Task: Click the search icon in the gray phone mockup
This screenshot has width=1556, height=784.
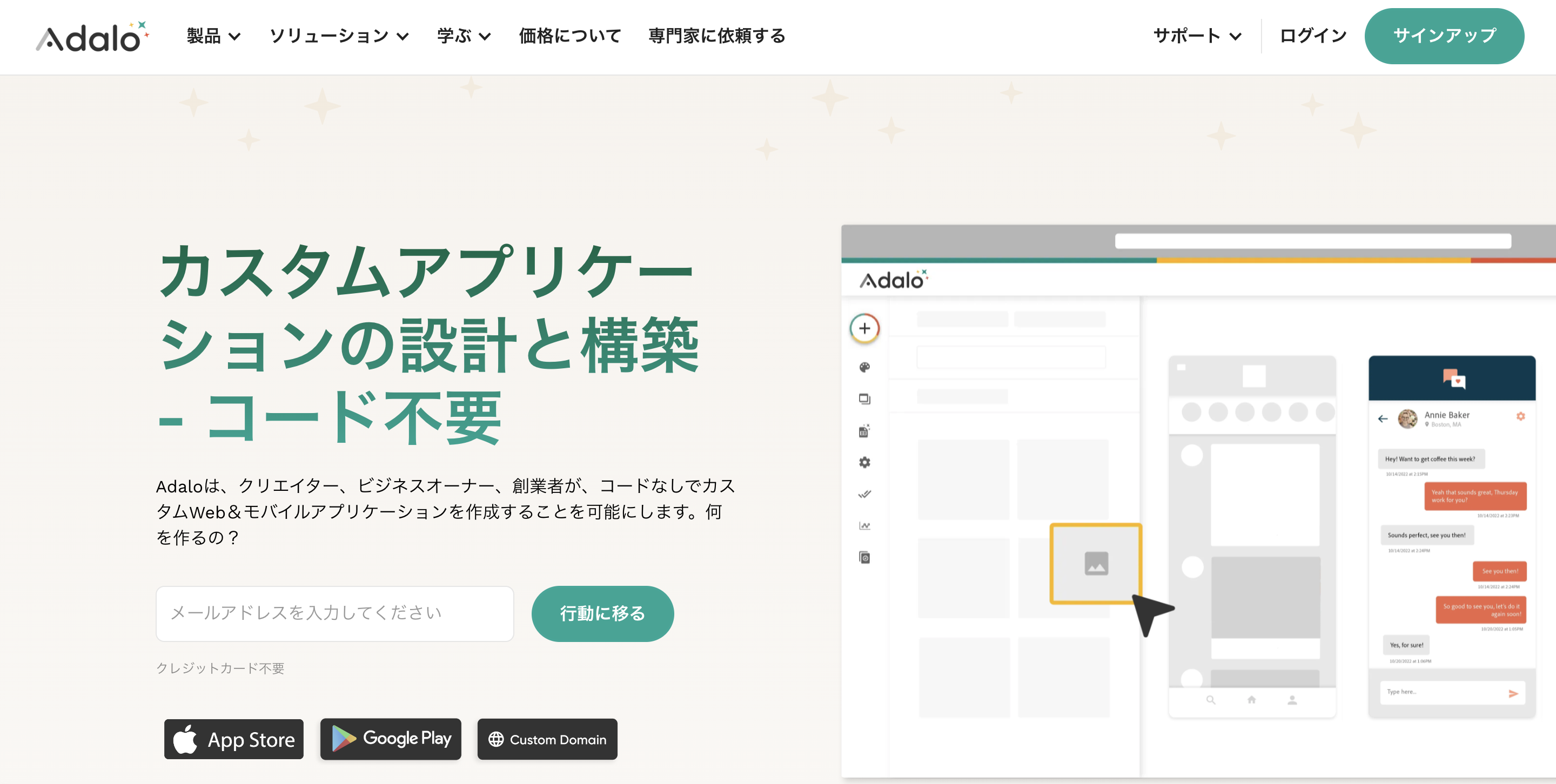Action: tap(1210, 700)
